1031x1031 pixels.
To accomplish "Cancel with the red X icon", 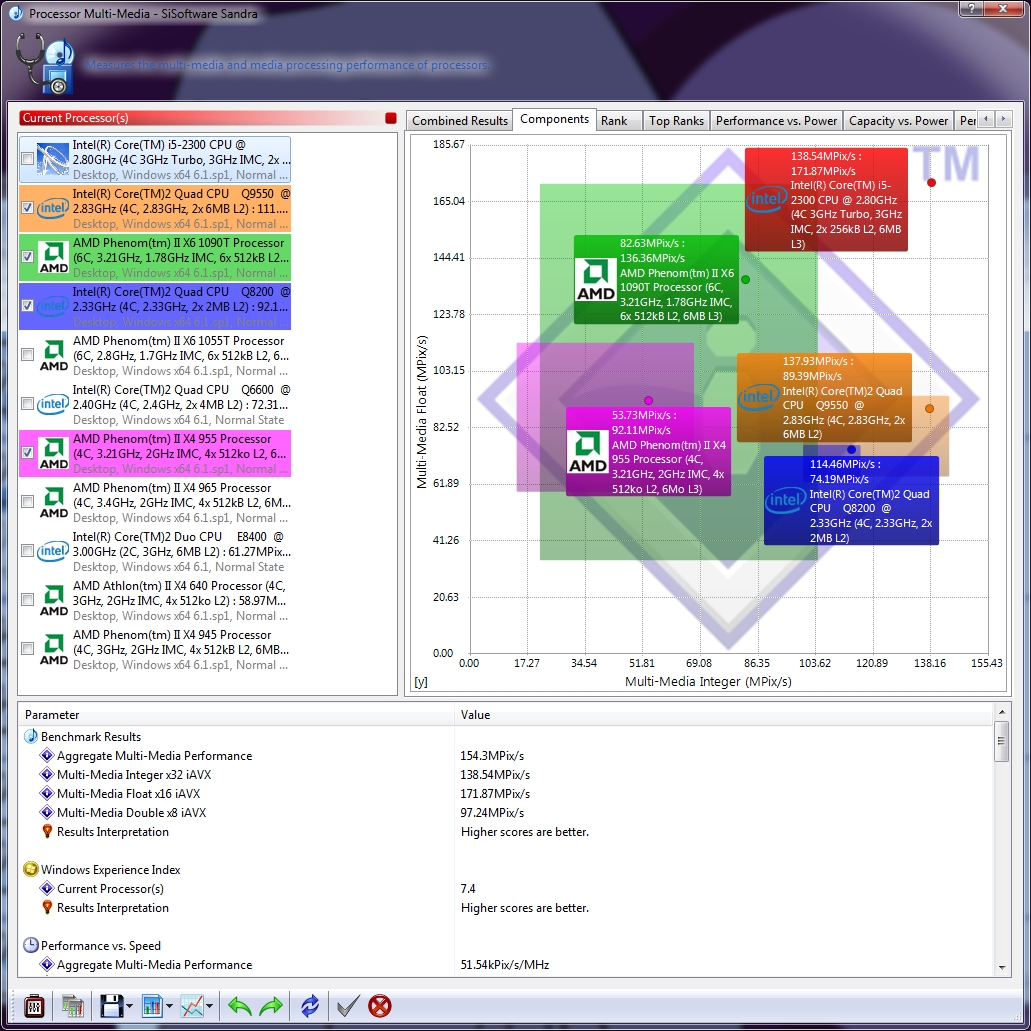I will click(x=379, y=1006).
